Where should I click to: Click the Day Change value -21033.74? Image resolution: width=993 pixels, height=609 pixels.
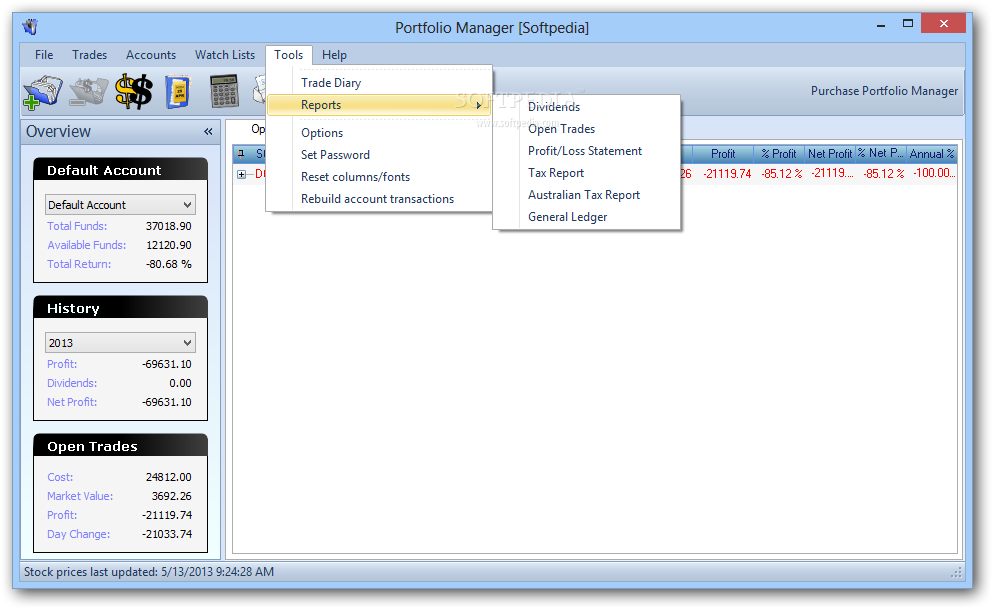tap(167, 534)
